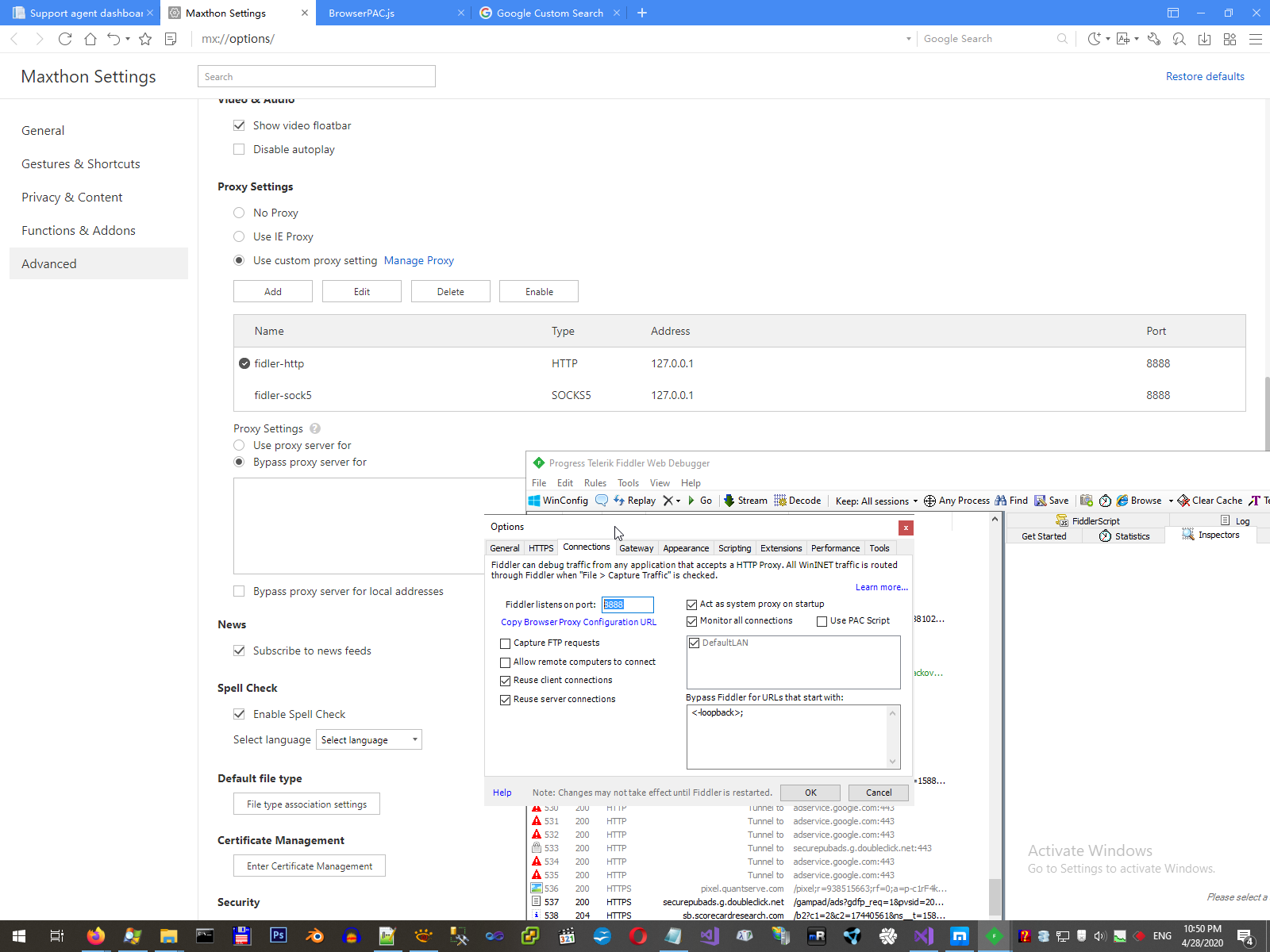
Task: Bookmark this page with the star icon
Action: [x=145, y=39]
